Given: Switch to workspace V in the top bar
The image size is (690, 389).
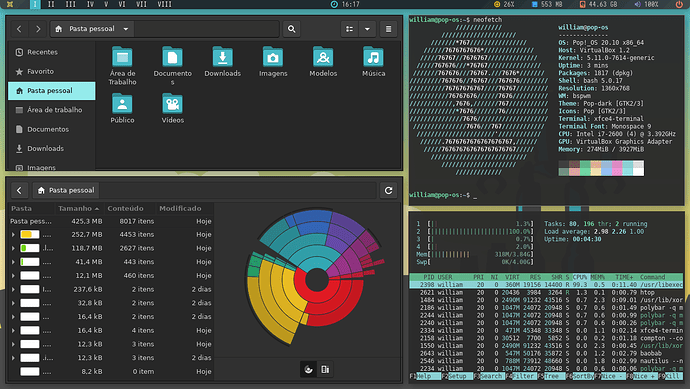Looking at the screenshot, I should click(x=106, y=4).
